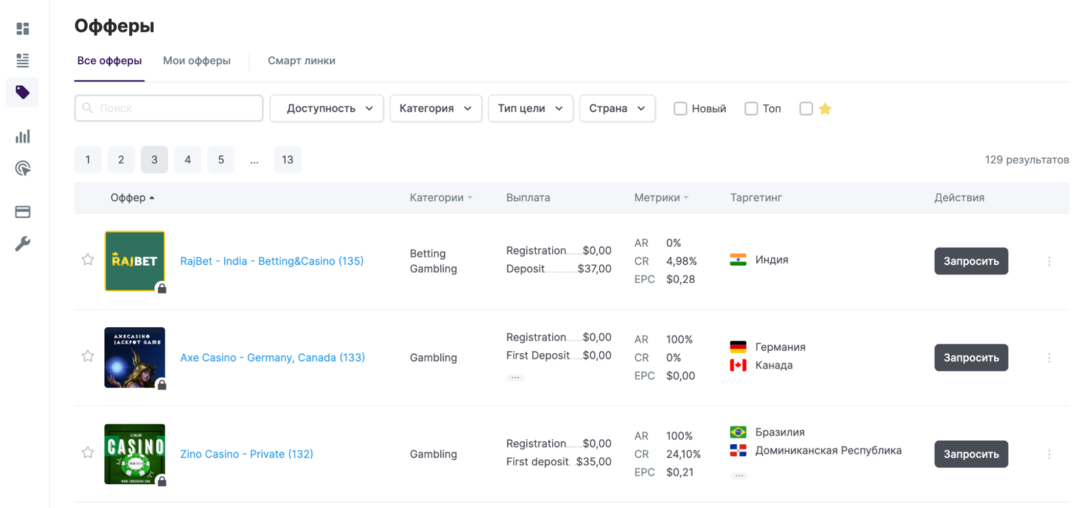Click the Таргетинг column header

coord(756,198)
